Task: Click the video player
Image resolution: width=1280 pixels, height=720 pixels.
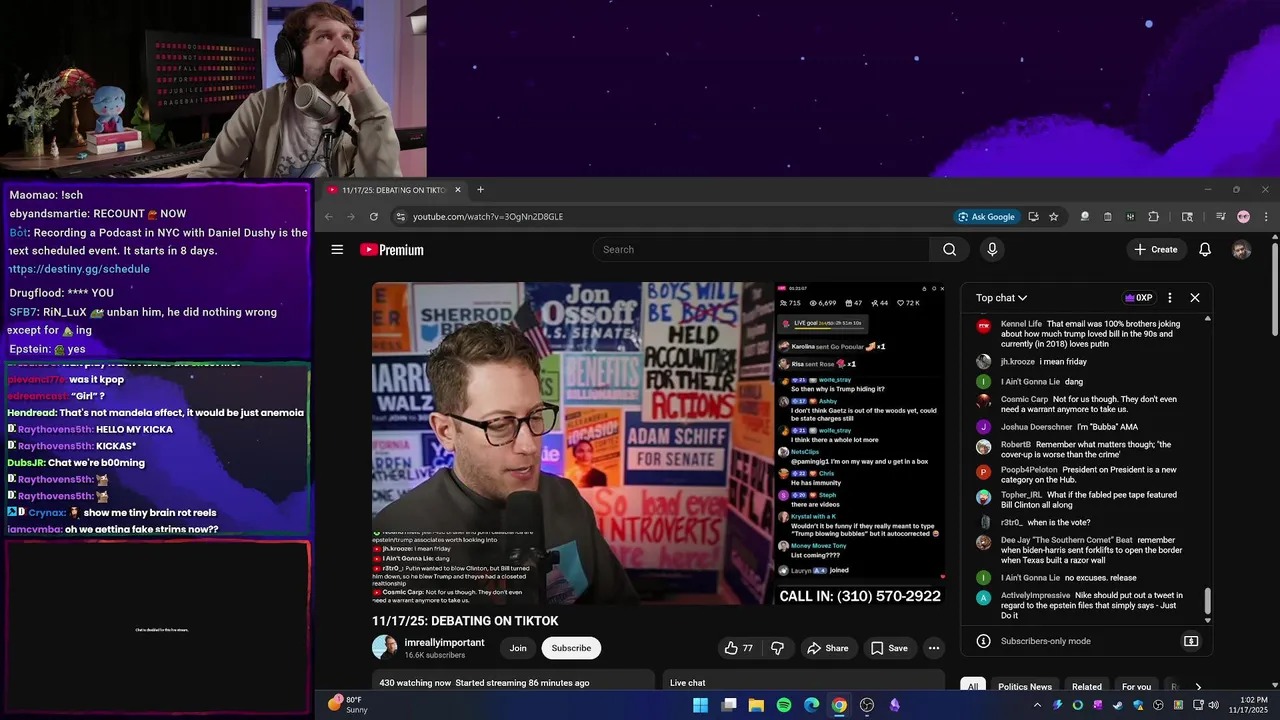Action: (659, 443)
